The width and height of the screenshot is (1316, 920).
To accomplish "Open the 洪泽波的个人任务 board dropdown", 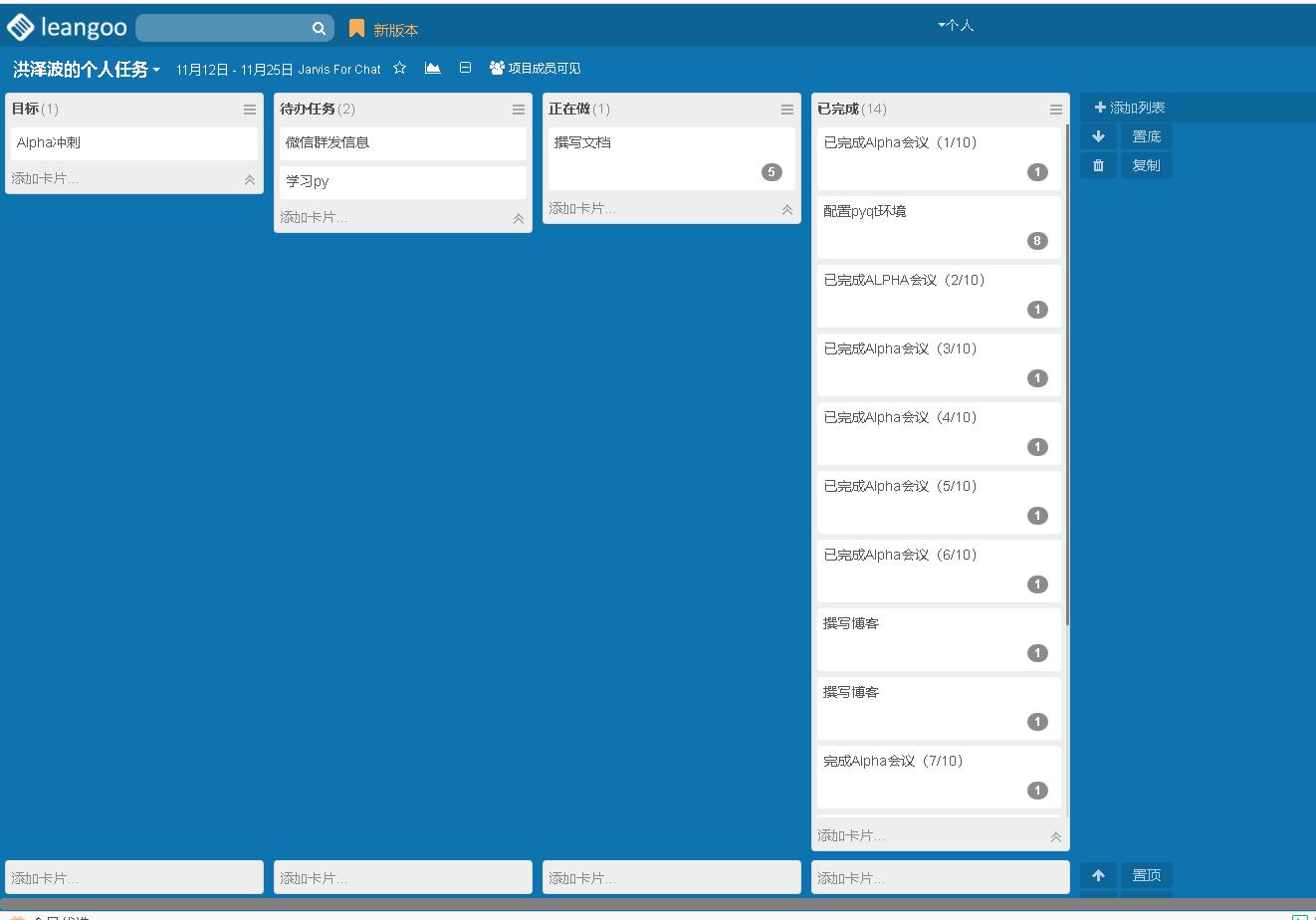I will click(x=87, y=69).
